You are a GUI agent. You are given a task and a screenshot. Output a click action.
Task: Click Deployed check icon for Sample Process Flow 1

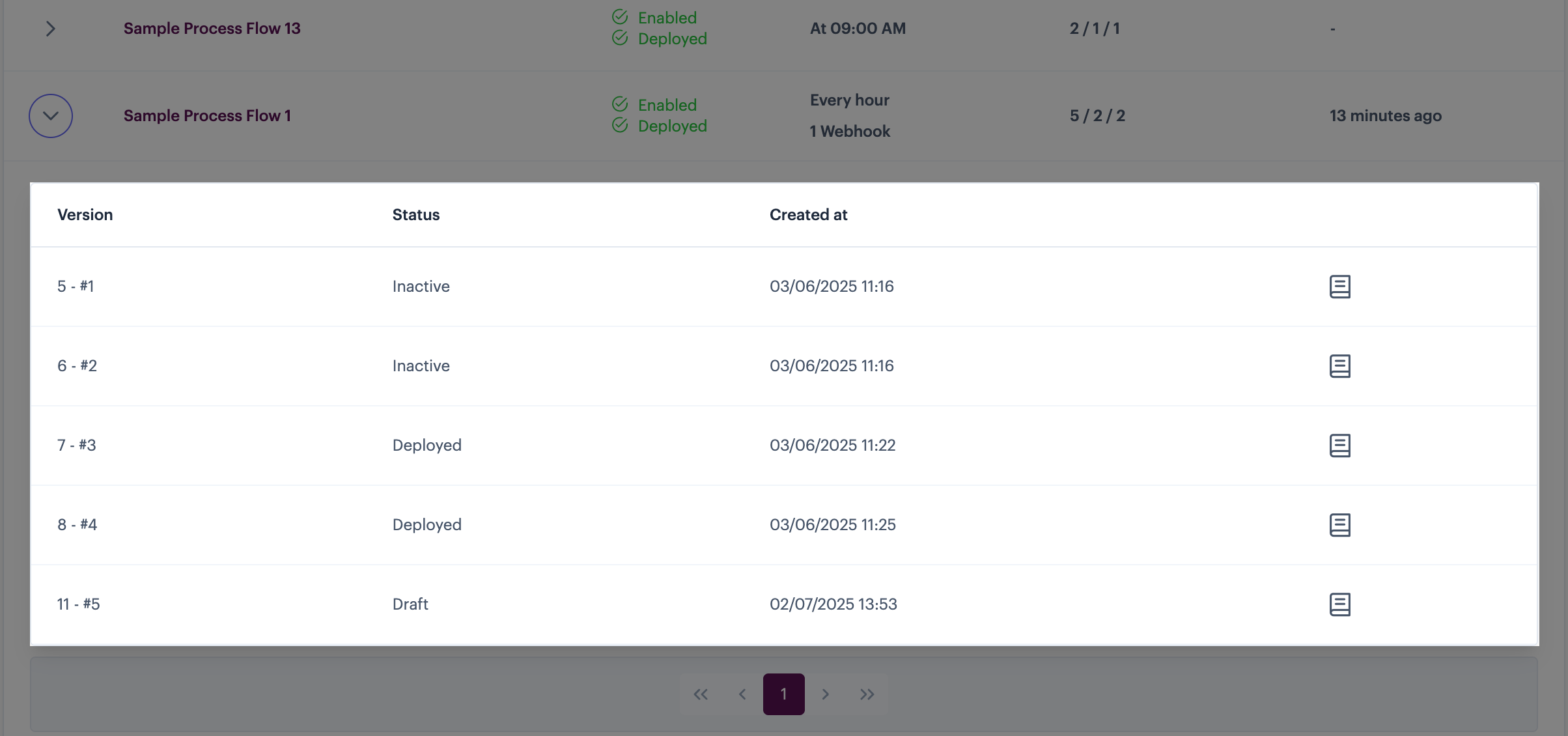(620, 126)
